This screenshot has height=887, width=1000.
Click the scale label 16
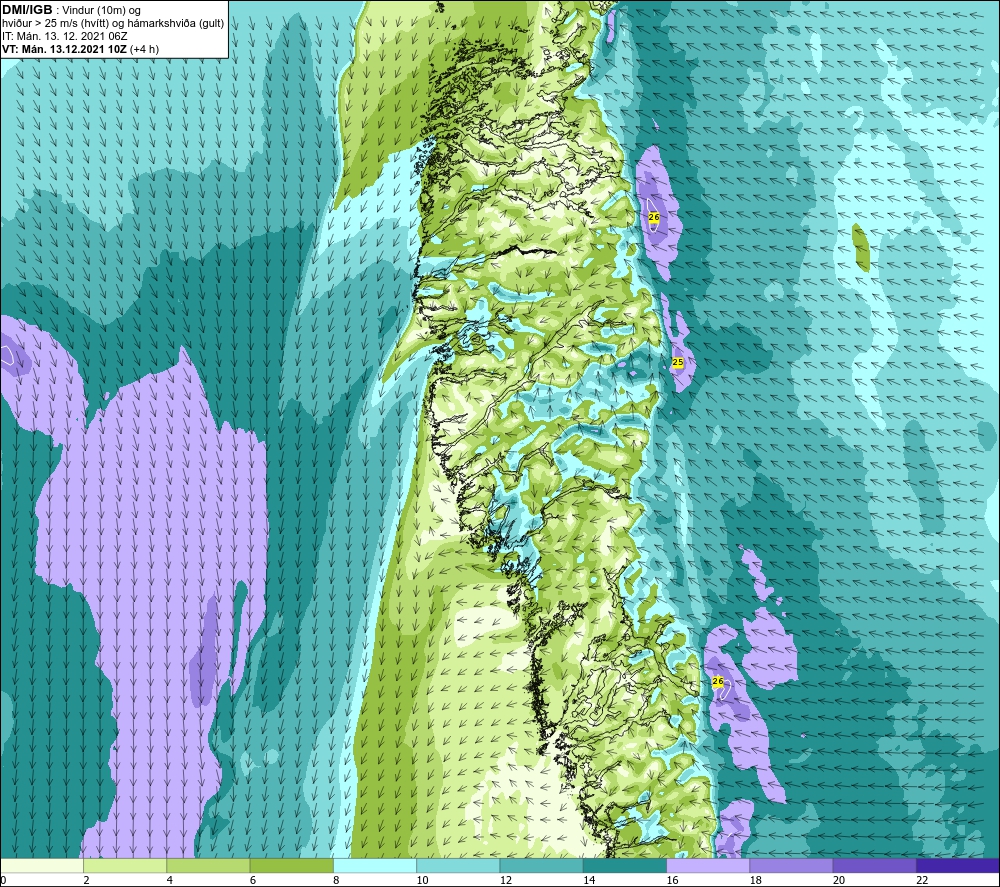click(672, 881)
